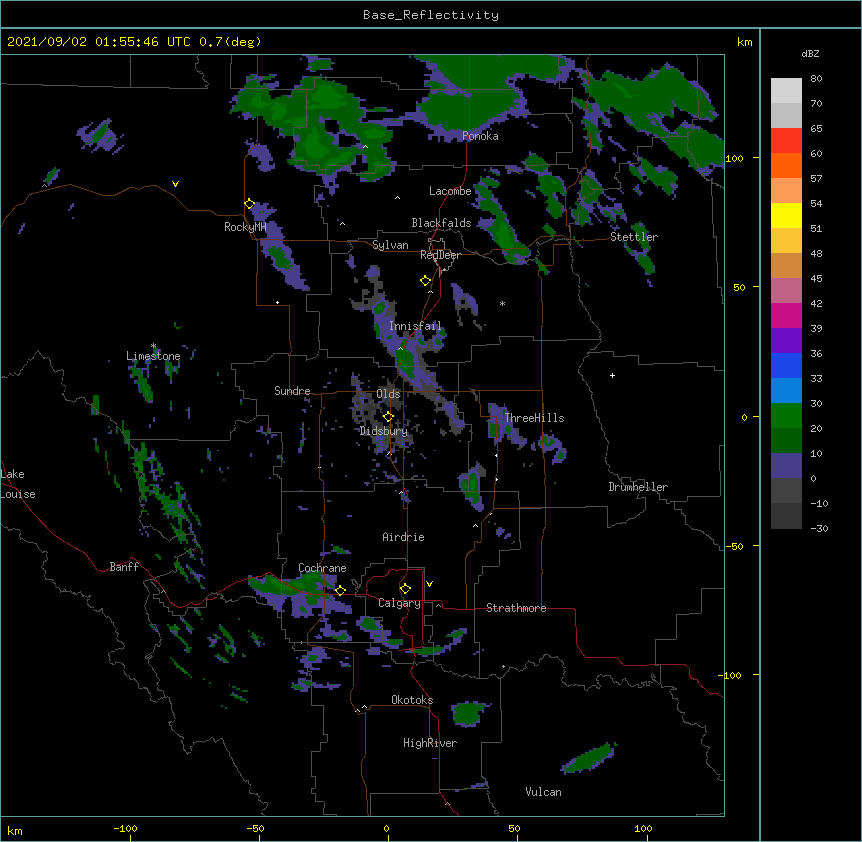
Task: Select the bright yellow swatch in the legend
Action: pos(786,215)
